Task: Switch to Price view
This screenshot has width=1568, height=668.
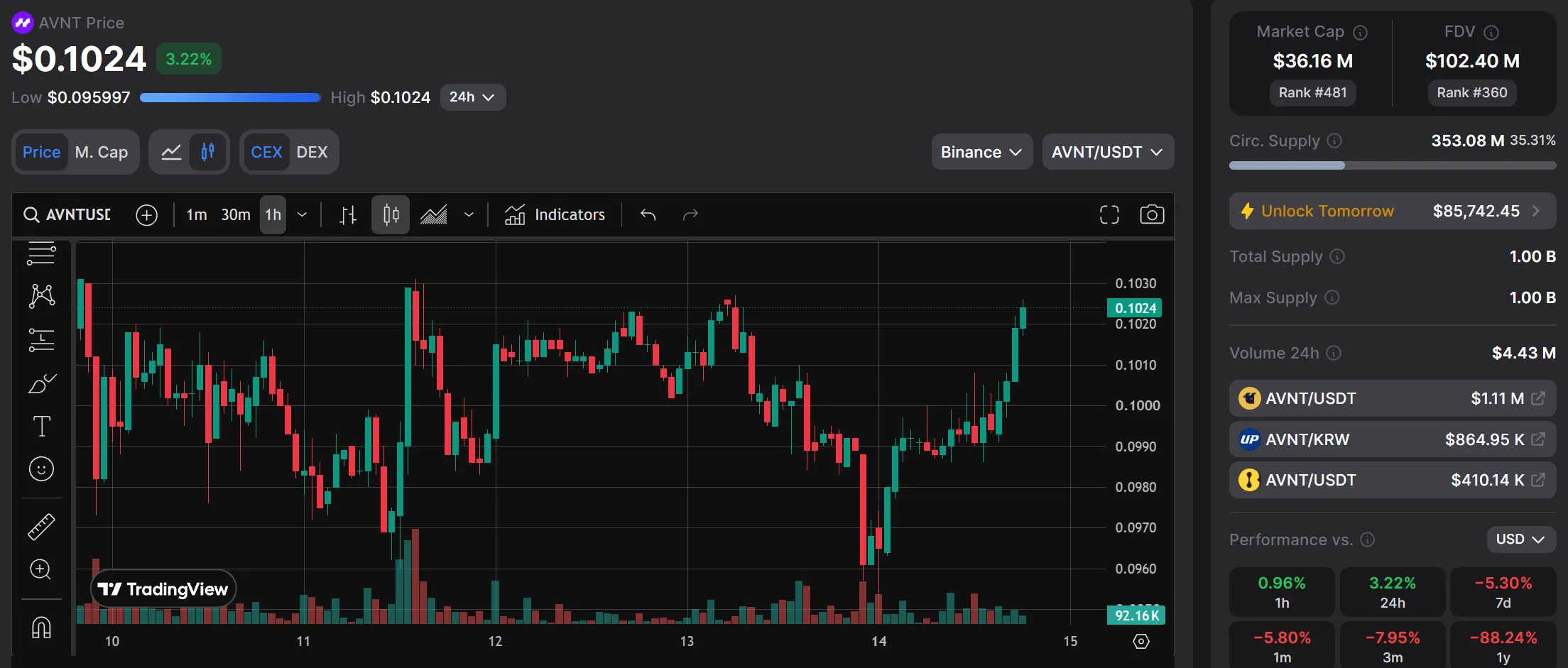Action: tap(41, 152)
